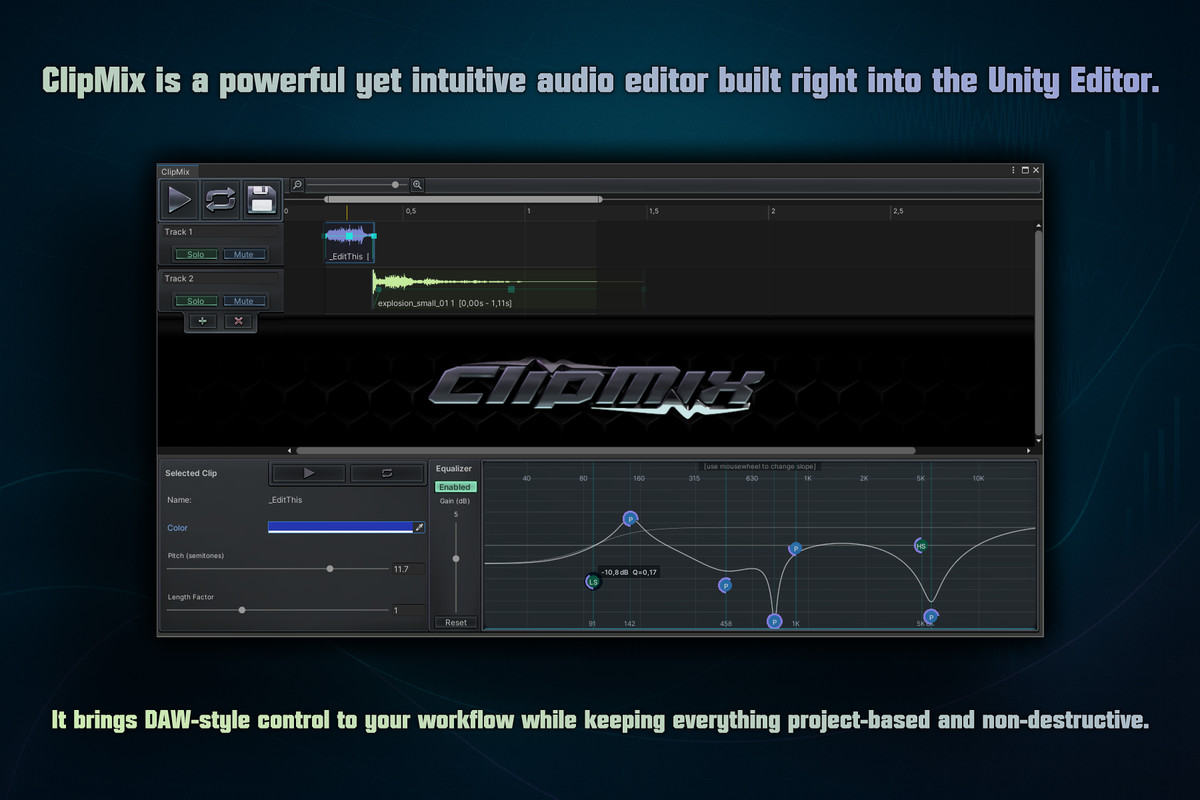Click the zoom-out magnifier icon above the timeline

pos(296,184)
